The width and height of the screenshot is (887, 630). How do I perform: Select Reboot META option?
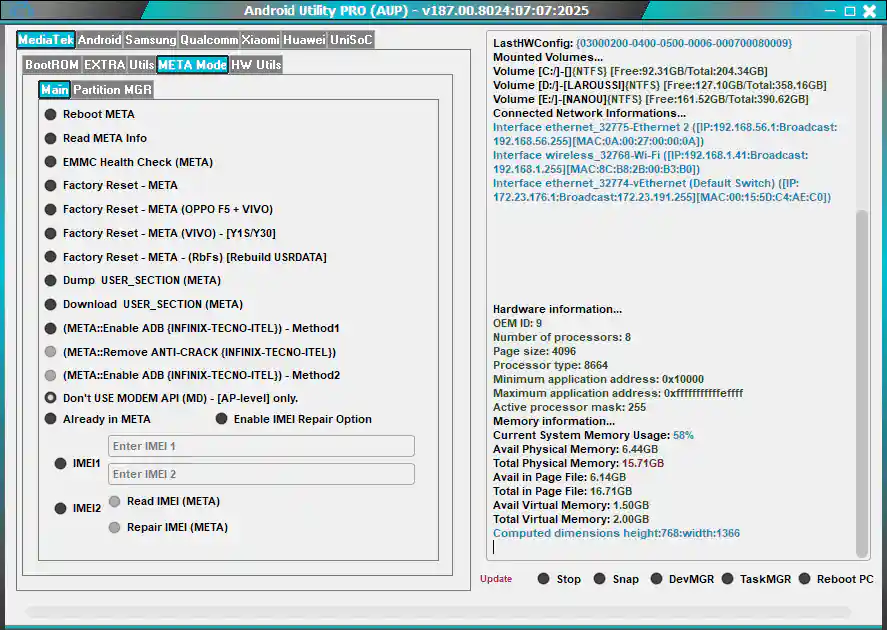point(89,114)
